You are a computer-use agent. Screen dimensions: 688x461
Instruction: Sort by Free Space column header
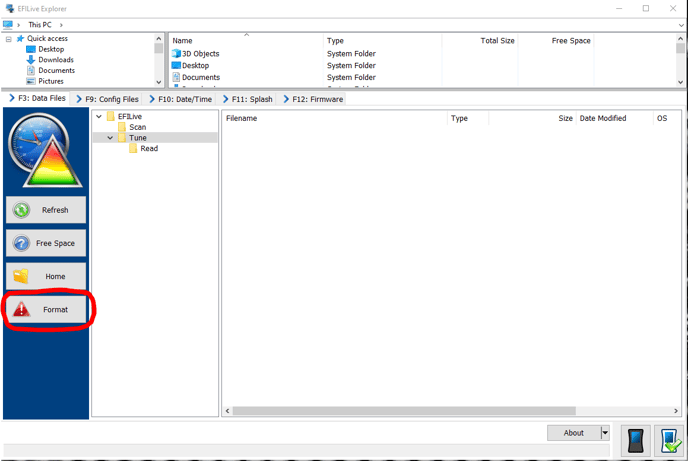pos(556,40)
